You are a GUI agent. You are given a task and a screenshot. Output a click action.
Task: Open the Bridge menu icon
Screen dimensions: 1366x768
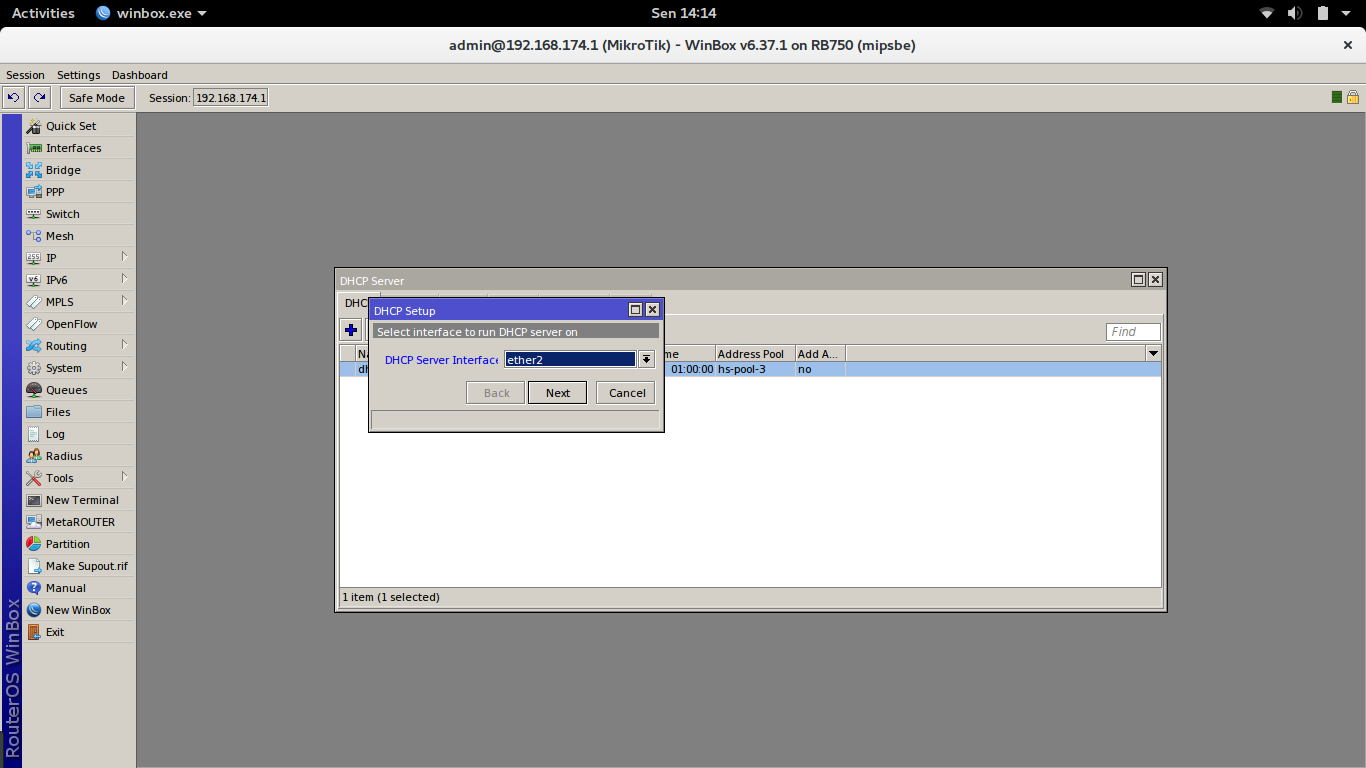34,170
